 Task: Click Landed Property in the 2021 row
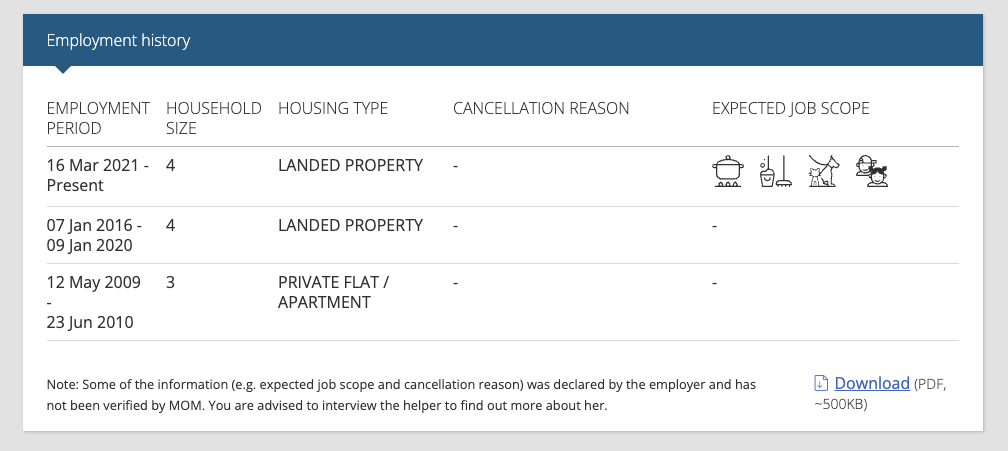coord(350,166)
